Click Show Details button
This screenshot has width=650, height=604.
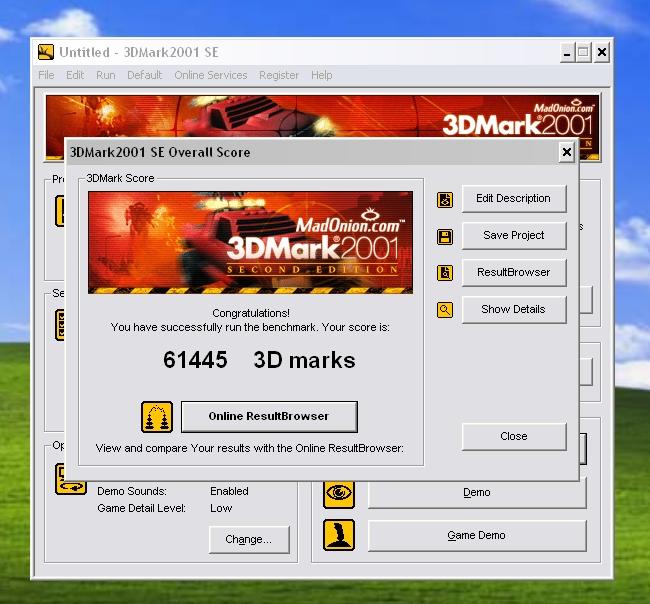514,309
